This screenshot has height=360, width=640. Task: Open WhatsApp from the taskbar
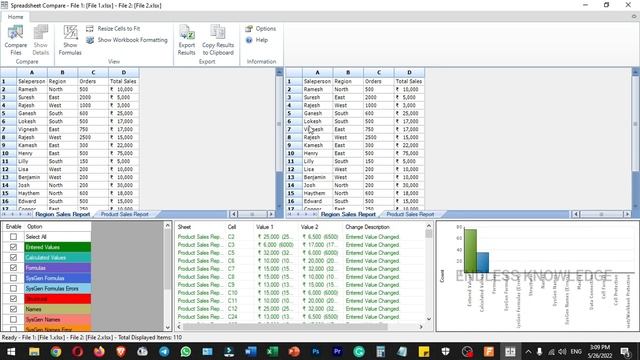click(186, 351)
